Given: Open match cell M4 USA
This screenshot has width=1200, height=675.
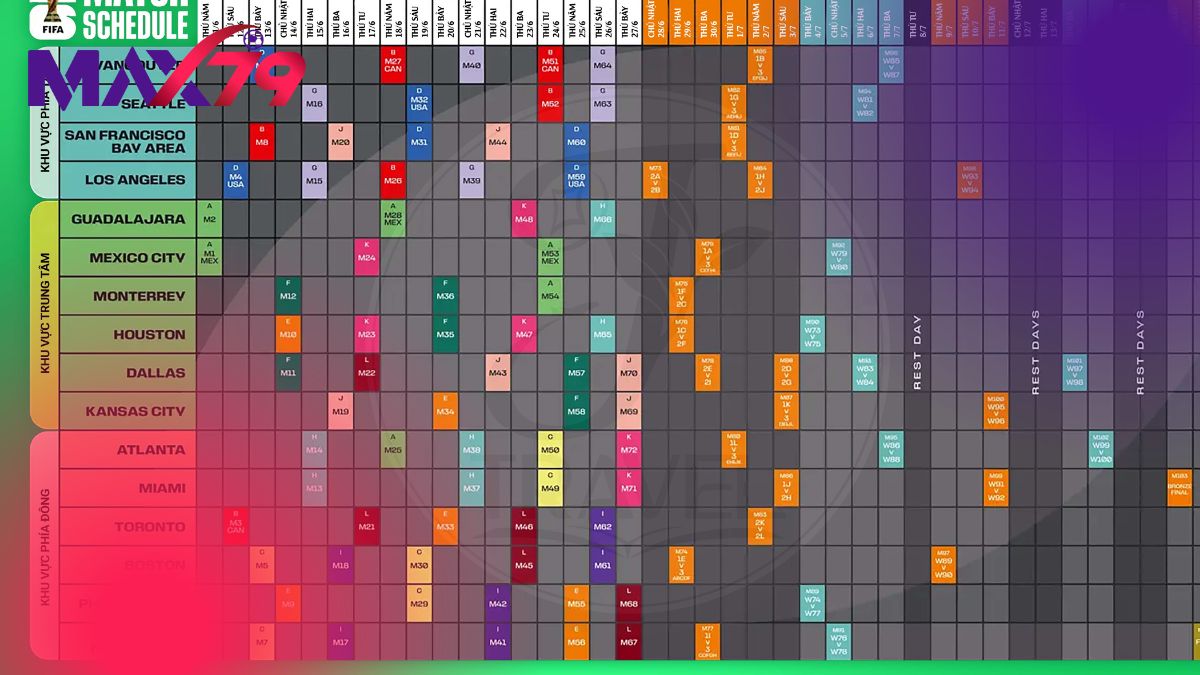Looking at the screenshot, I should (x=236, y=180).
